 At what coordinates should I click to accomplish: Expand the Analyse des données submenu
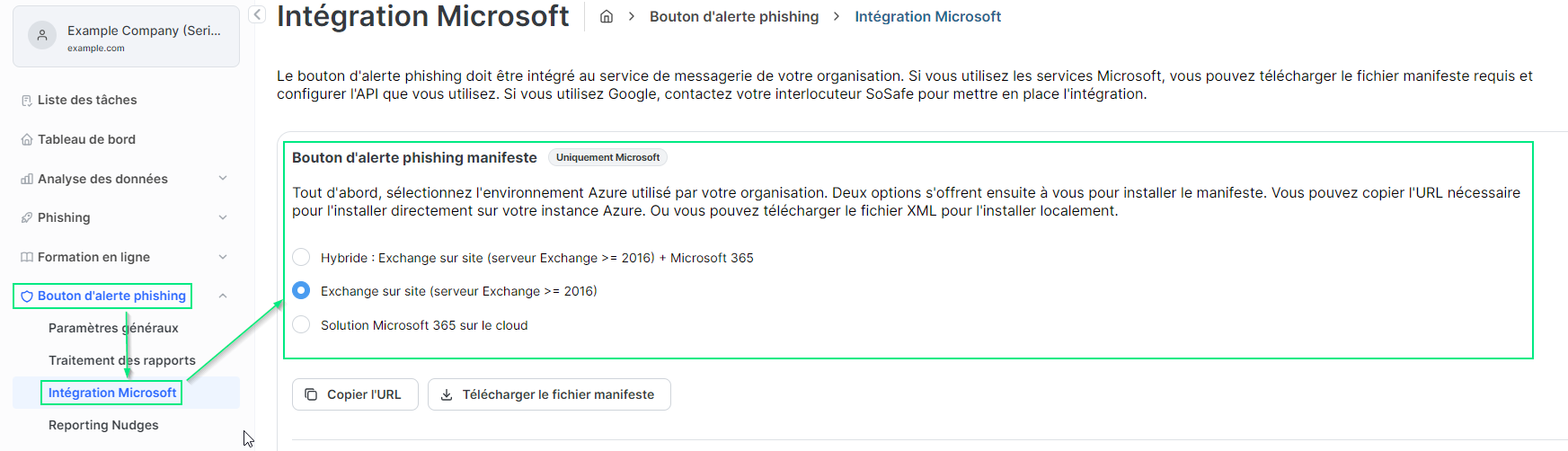pyautogui.click(x=223, y=179)
